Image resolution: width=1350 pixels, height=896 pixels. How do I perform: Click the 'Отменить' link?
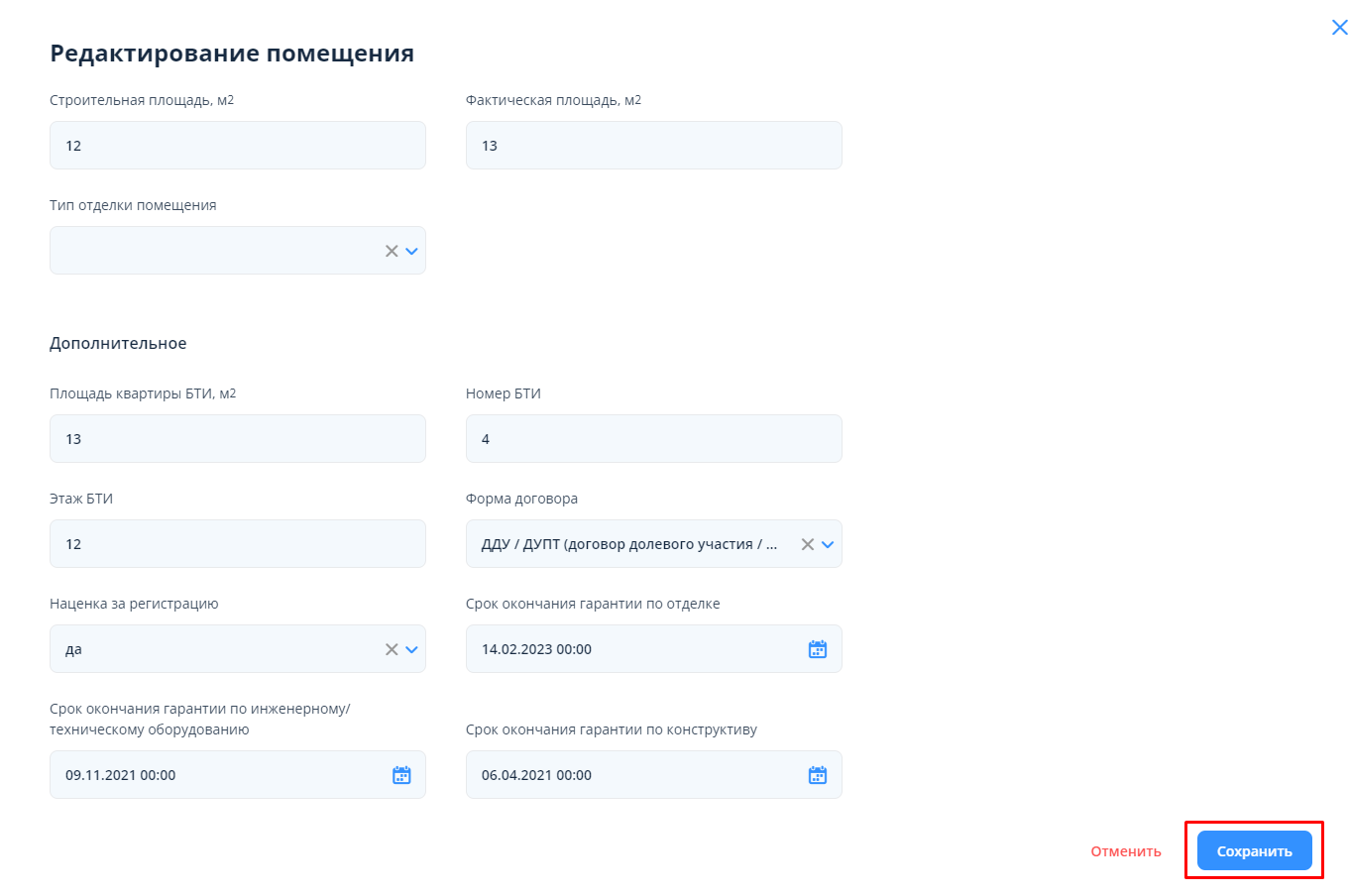pyautogui.click(x=1125, y=851)
